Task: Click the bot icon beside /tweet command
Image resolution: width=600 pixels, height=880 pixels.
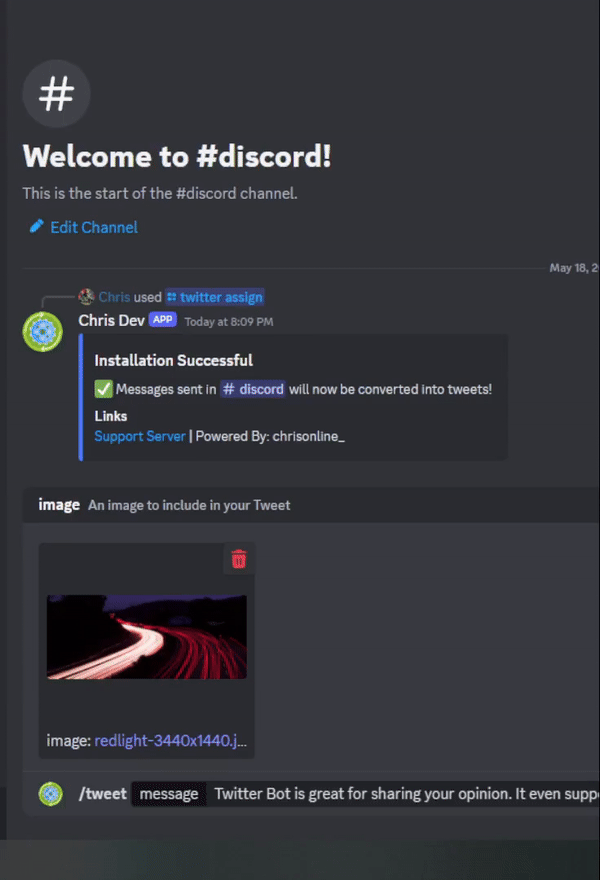Action: [x=51, y=794]
